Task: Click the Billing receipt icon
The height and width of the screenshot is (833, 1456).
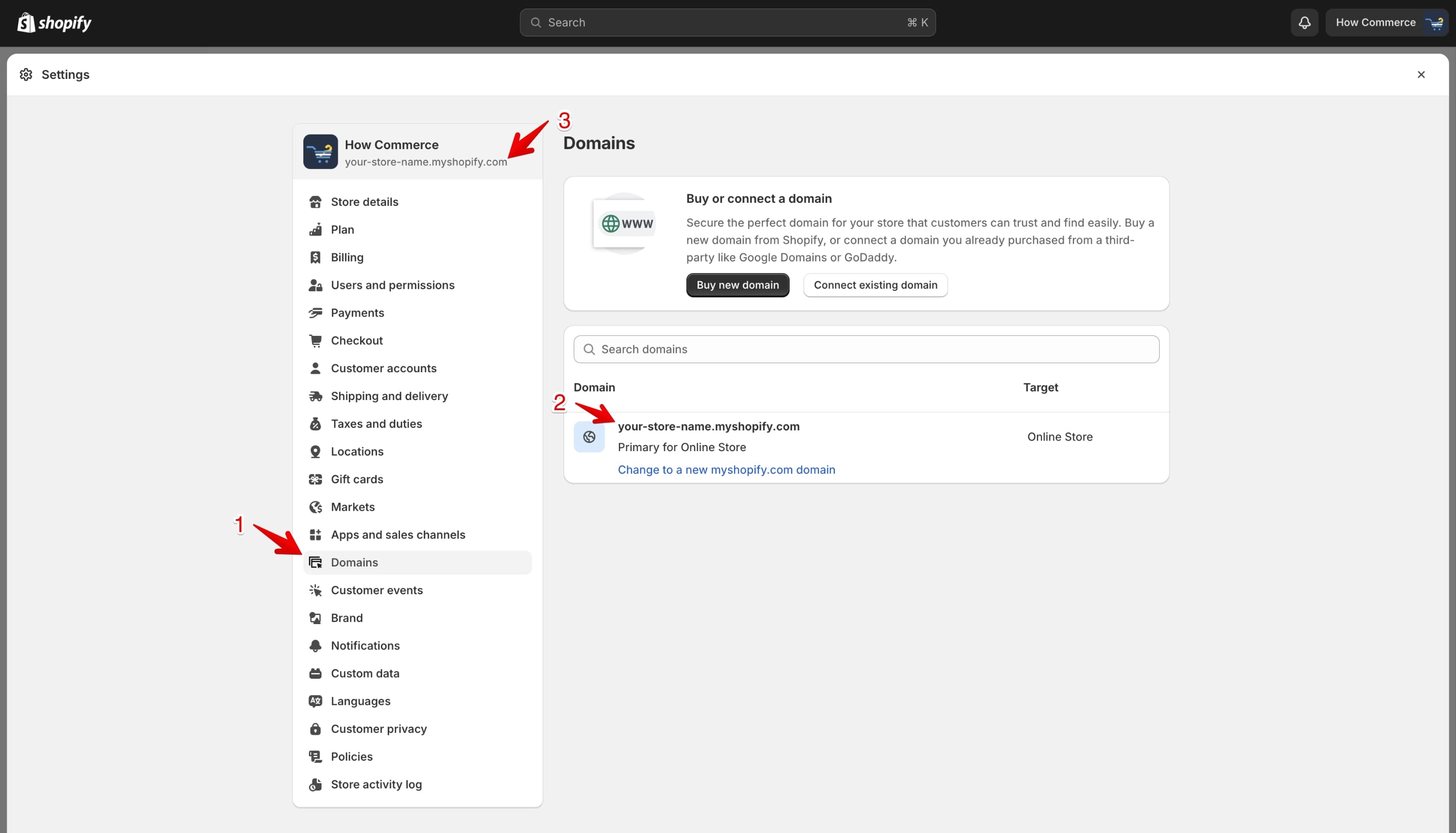Action: click(315, 257)
